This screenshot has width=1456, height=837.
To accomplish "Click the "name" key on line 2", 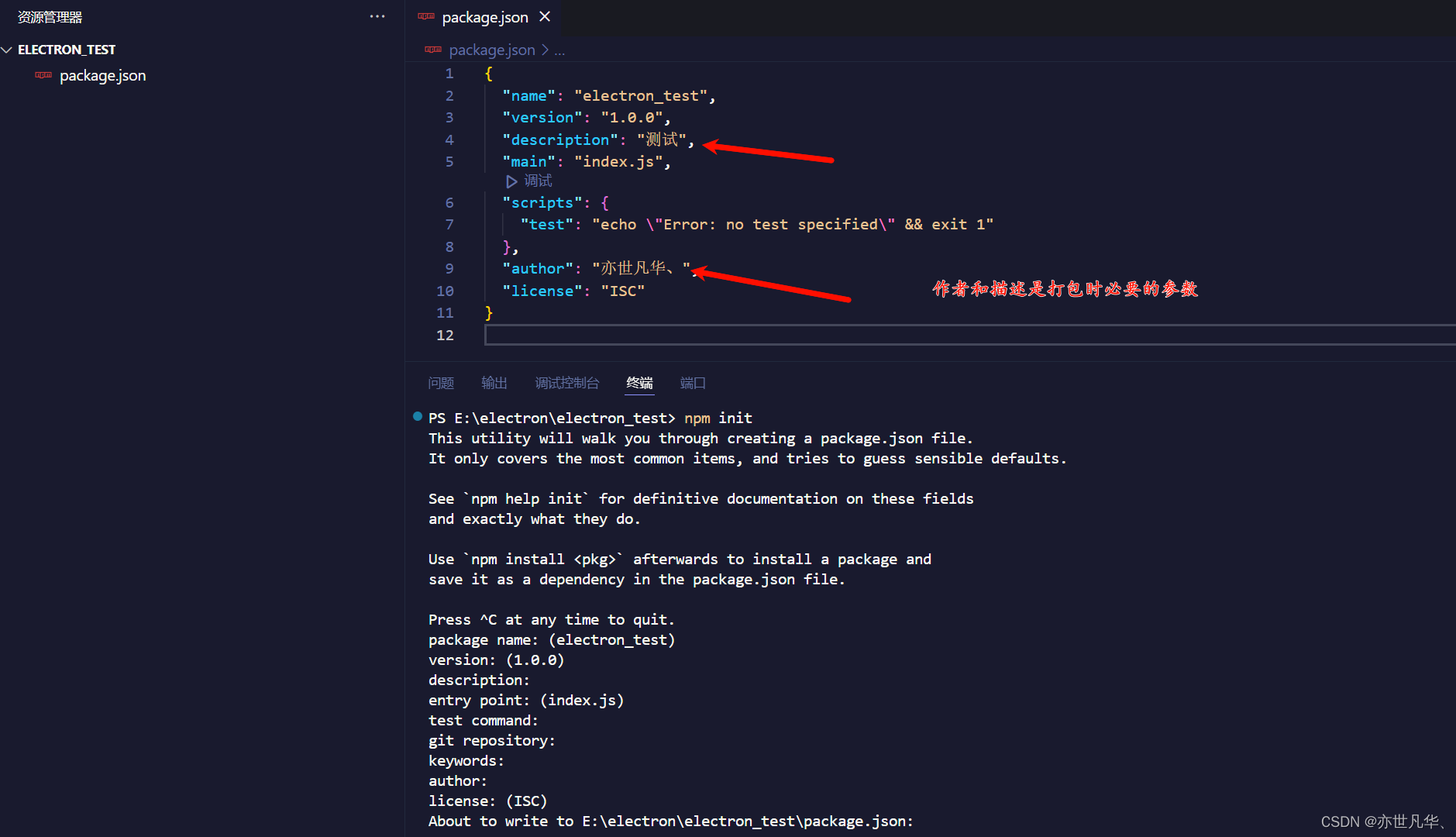I will 528,95.
